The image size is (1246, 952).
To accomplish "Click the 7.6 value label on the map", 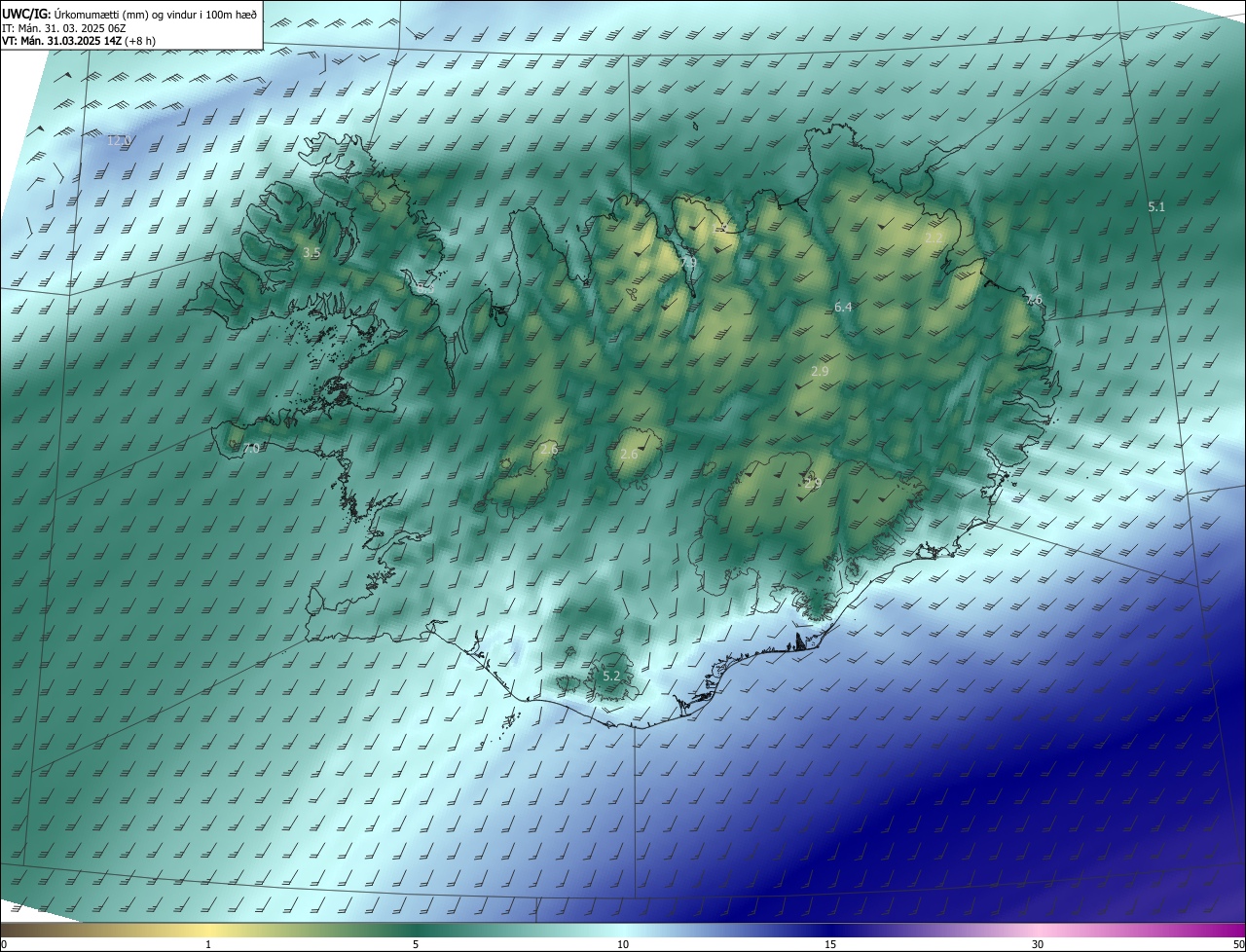I will click(1034, 300).
